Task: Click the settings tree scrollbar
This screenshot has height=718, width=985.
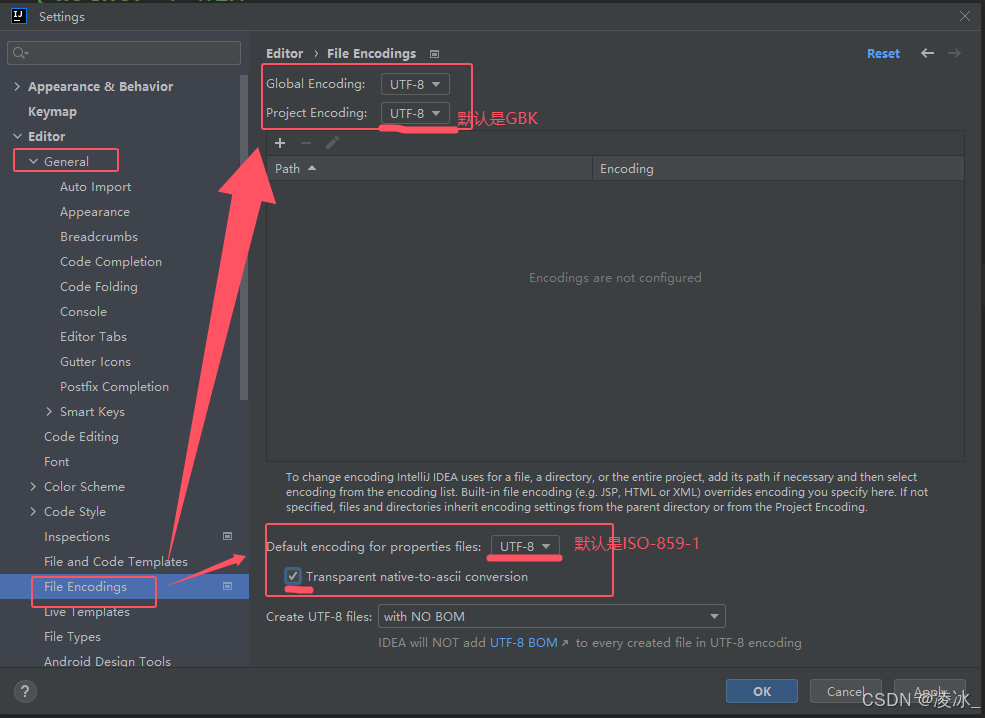Action: coord(244,237)
